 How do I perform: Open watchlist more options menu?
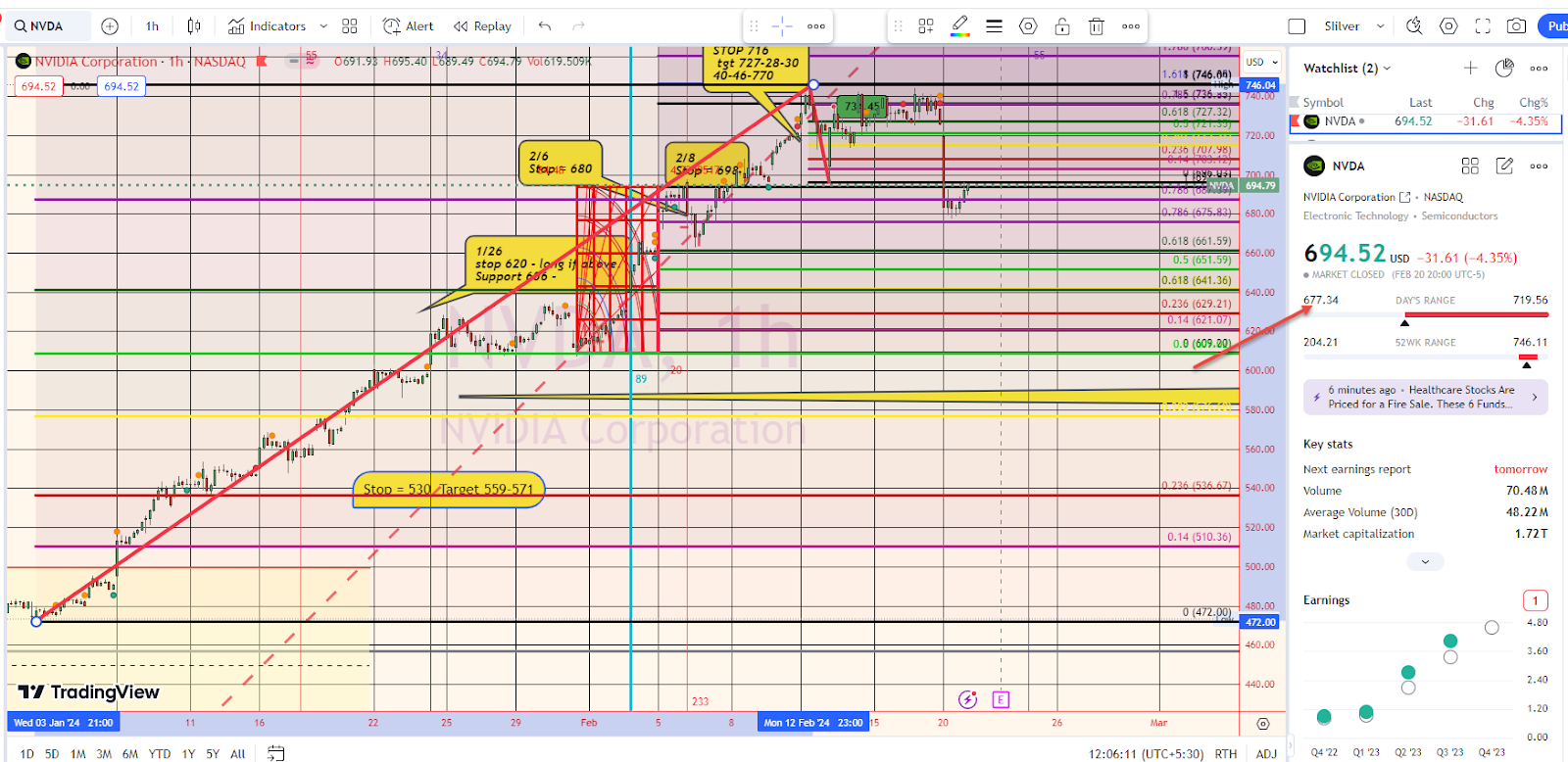(1539, 68)
